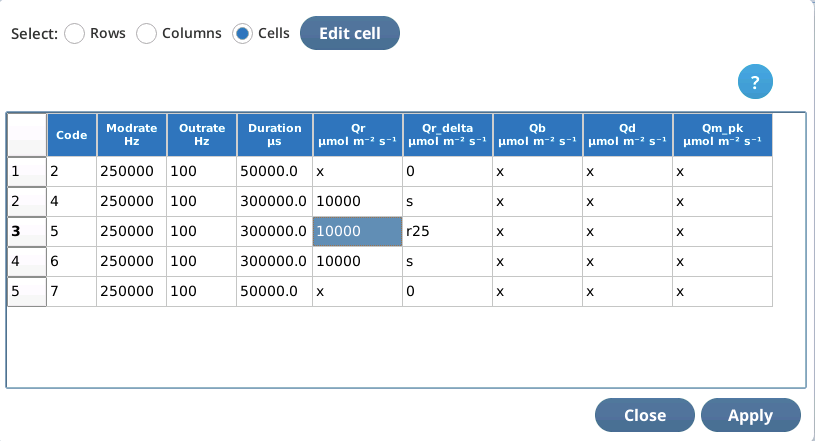The width and height of the screenshot is (815, 441).
Task: Click the highlighted 10000 Qr cell
Action: pos(357,232)
